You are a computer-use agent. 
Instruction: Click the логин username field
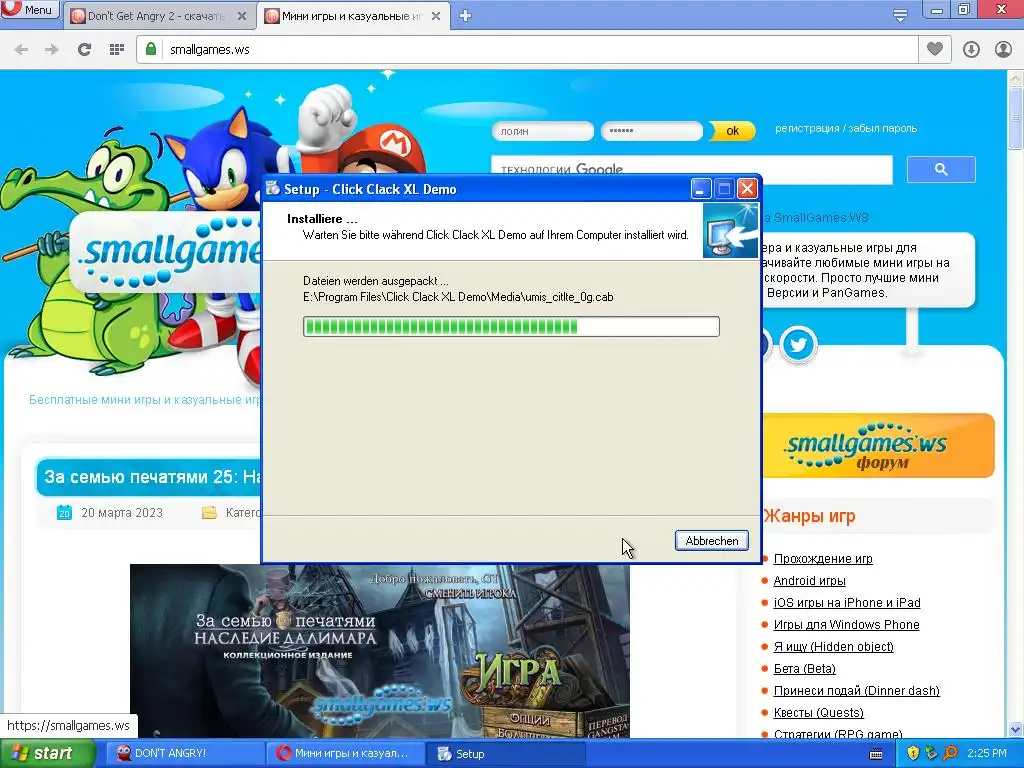[x=543, y=131]
